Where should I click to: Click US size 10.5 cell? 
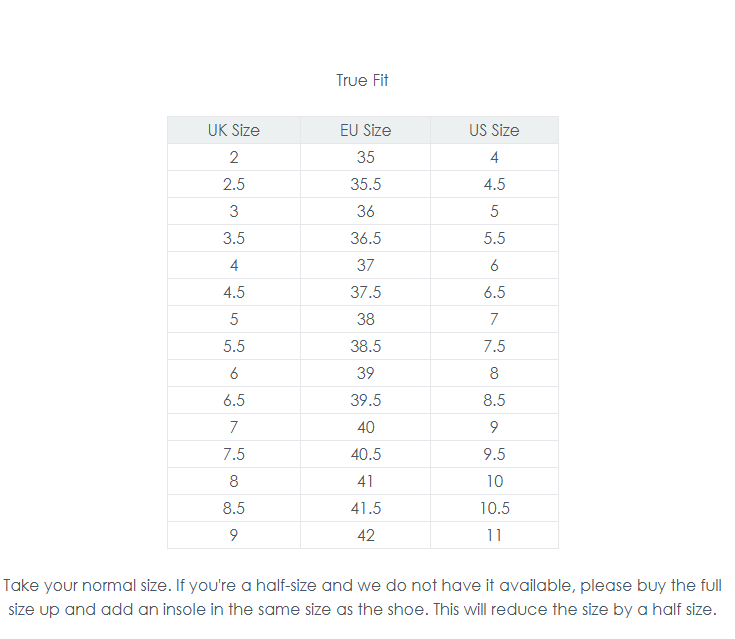[494, 508]
